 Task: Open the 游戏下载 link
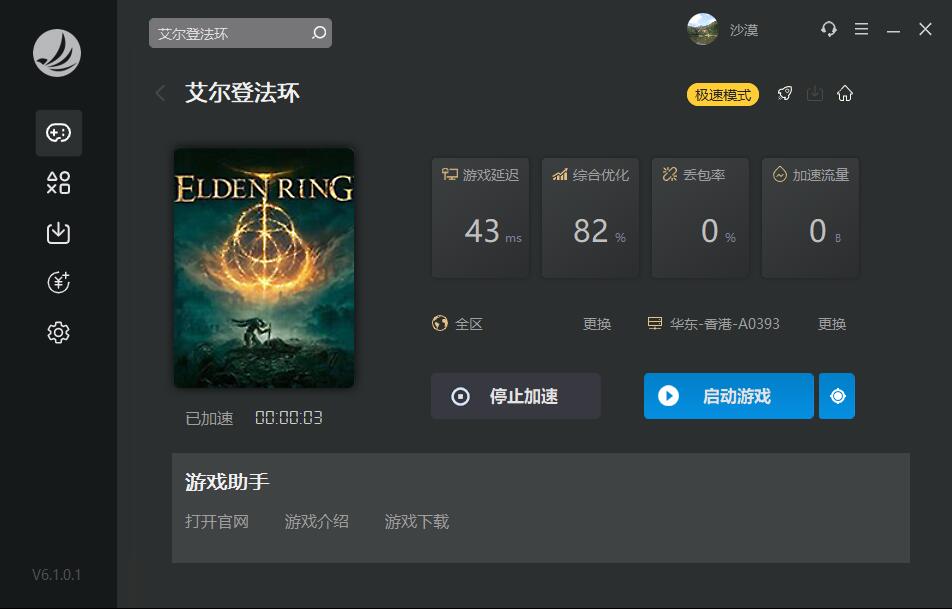coord(416,522)
